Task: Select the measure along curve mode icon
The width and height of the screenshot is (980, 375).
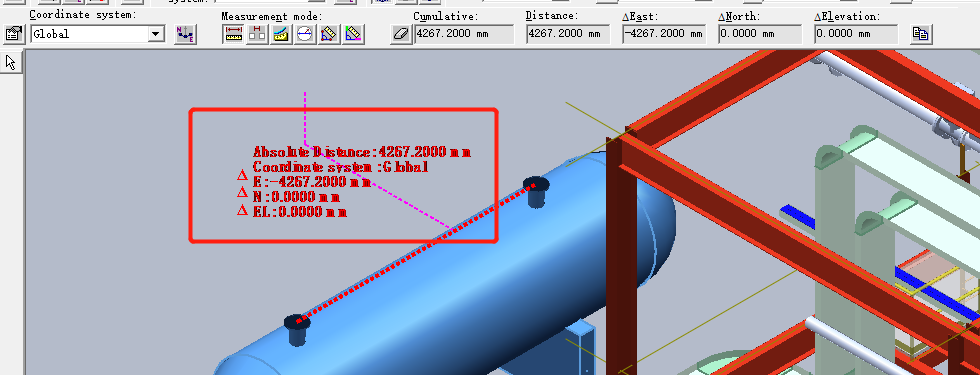Action: [281, 34]
